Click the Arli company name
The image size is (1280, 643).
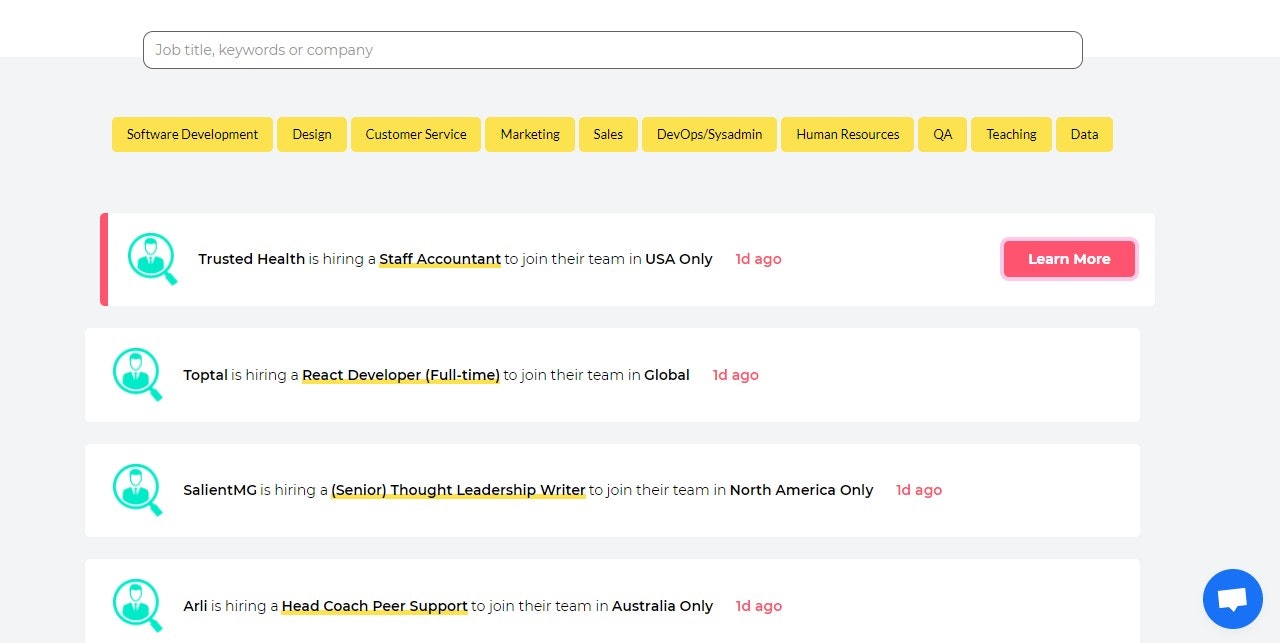[x=195, y=606]
